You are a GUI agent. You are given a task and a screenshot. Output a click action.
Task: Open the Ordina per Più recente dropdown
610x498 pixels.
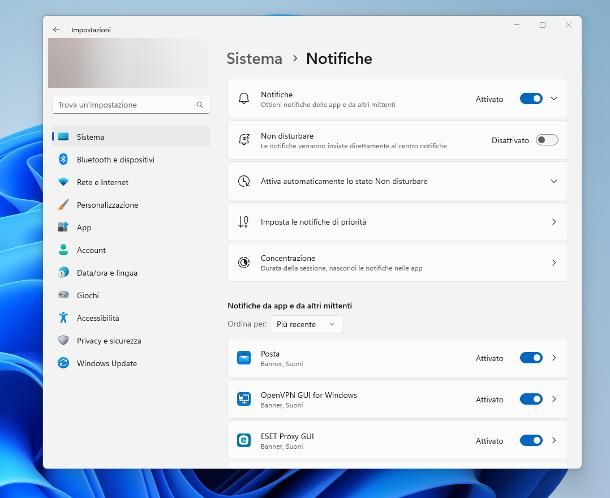point(307,324)
